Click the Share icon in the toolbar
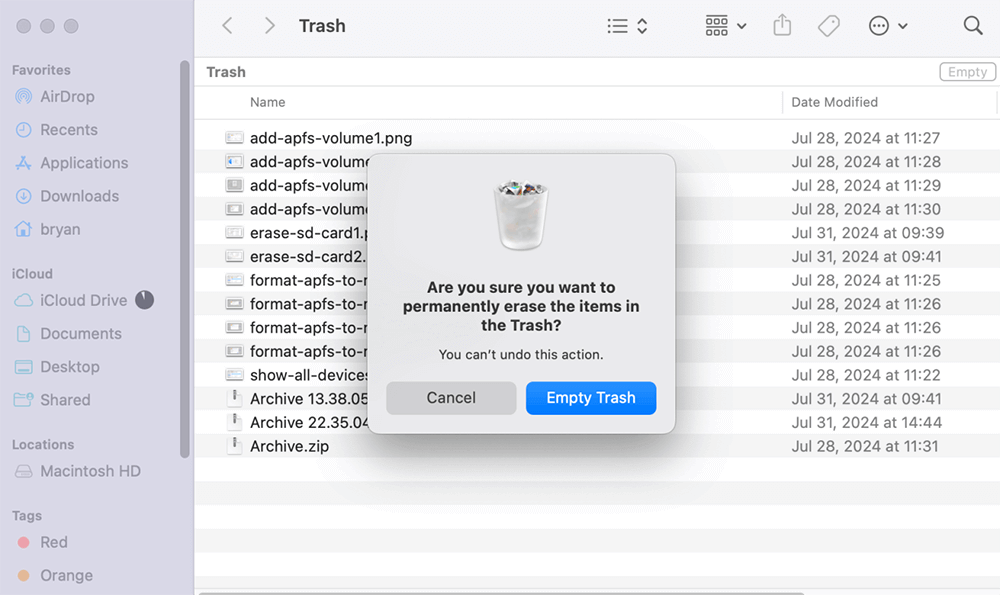1000x595 pixels. (781, 25)
